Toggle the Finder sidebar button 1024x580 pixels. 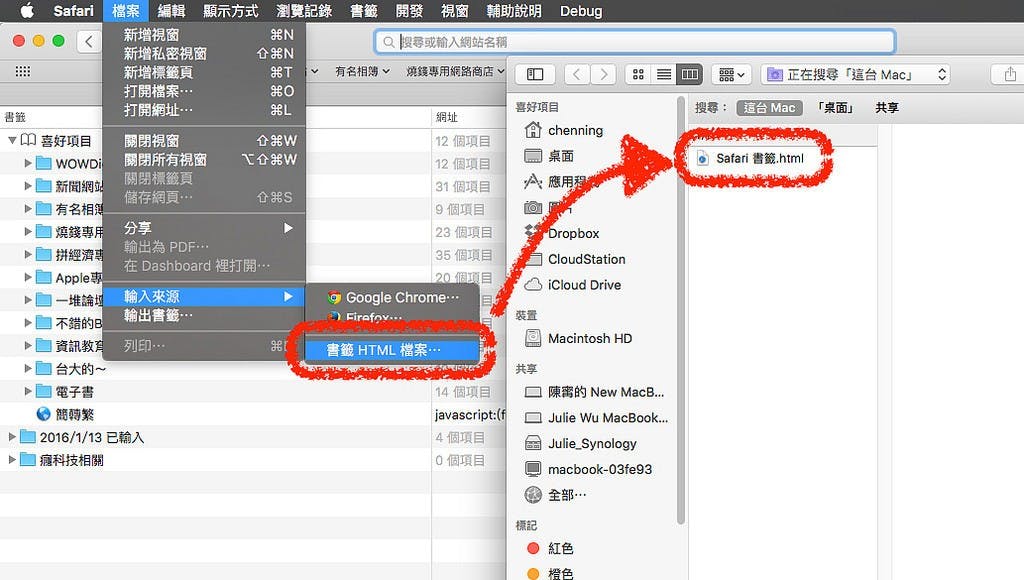coord(535,74)
